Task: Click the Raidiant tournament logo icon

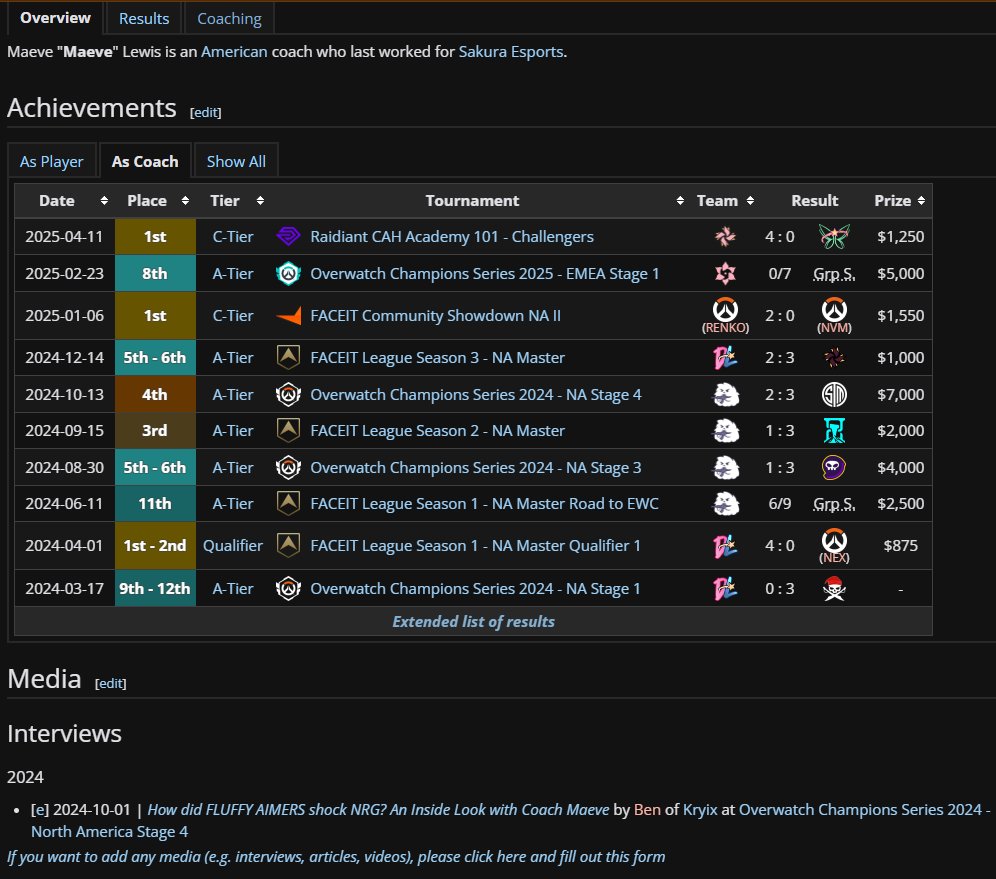Action: pos(288,236)
